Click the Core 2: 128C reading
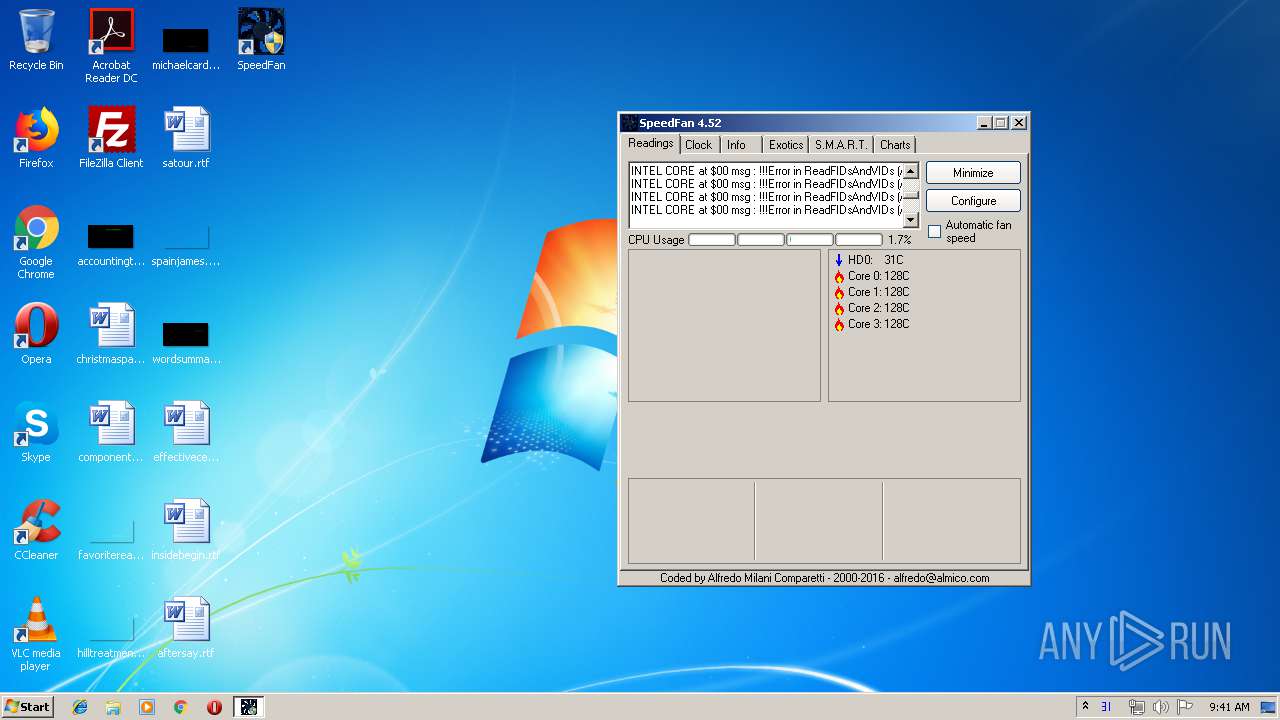This screenshot has height=720, width=1280. 871,308
